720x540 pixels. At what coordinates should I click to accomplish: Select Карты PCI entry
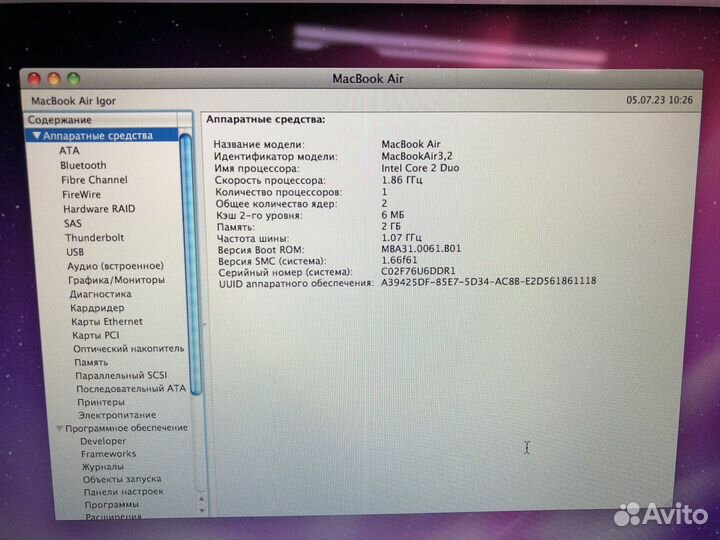(x=96, y=336)
